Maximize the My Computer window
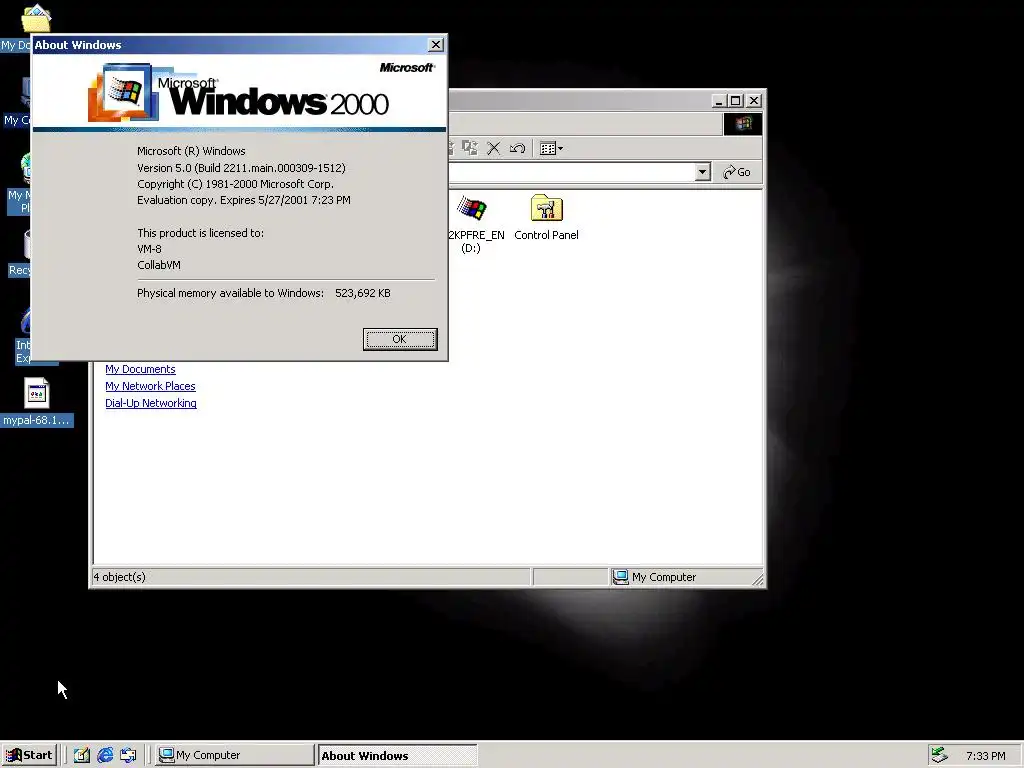 735,101
